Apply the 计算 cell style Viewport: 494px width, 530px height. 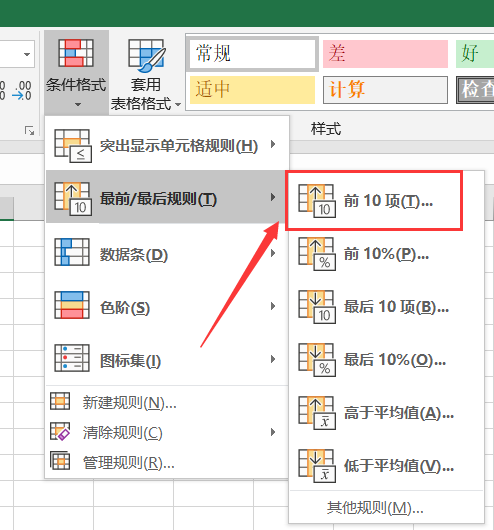pos(385,90)
